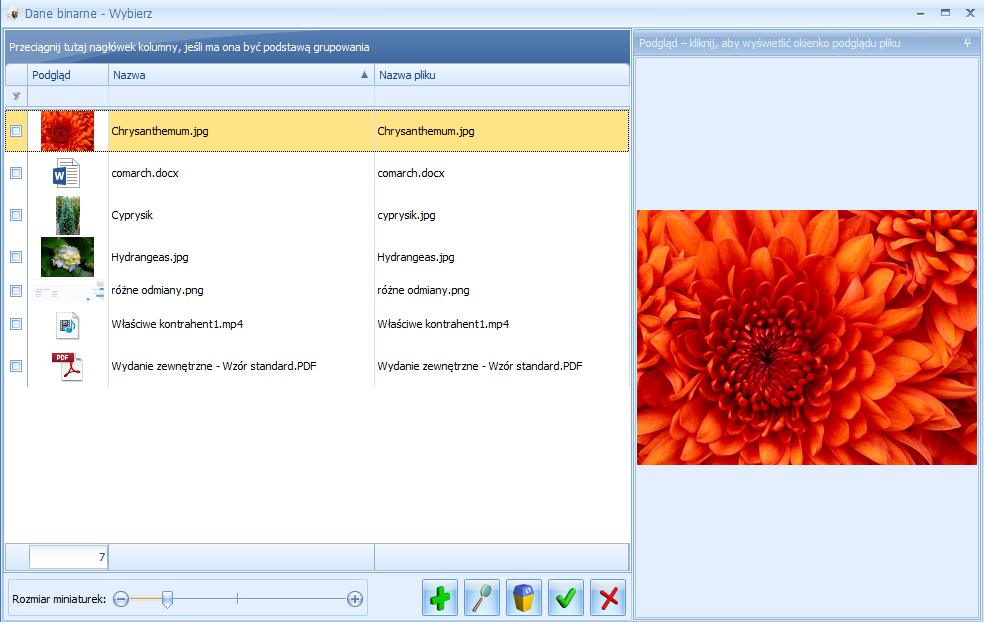Click the Word document icon for comarch.docx
The width and height of the screenshot is (984, 622).
[67, 173]
